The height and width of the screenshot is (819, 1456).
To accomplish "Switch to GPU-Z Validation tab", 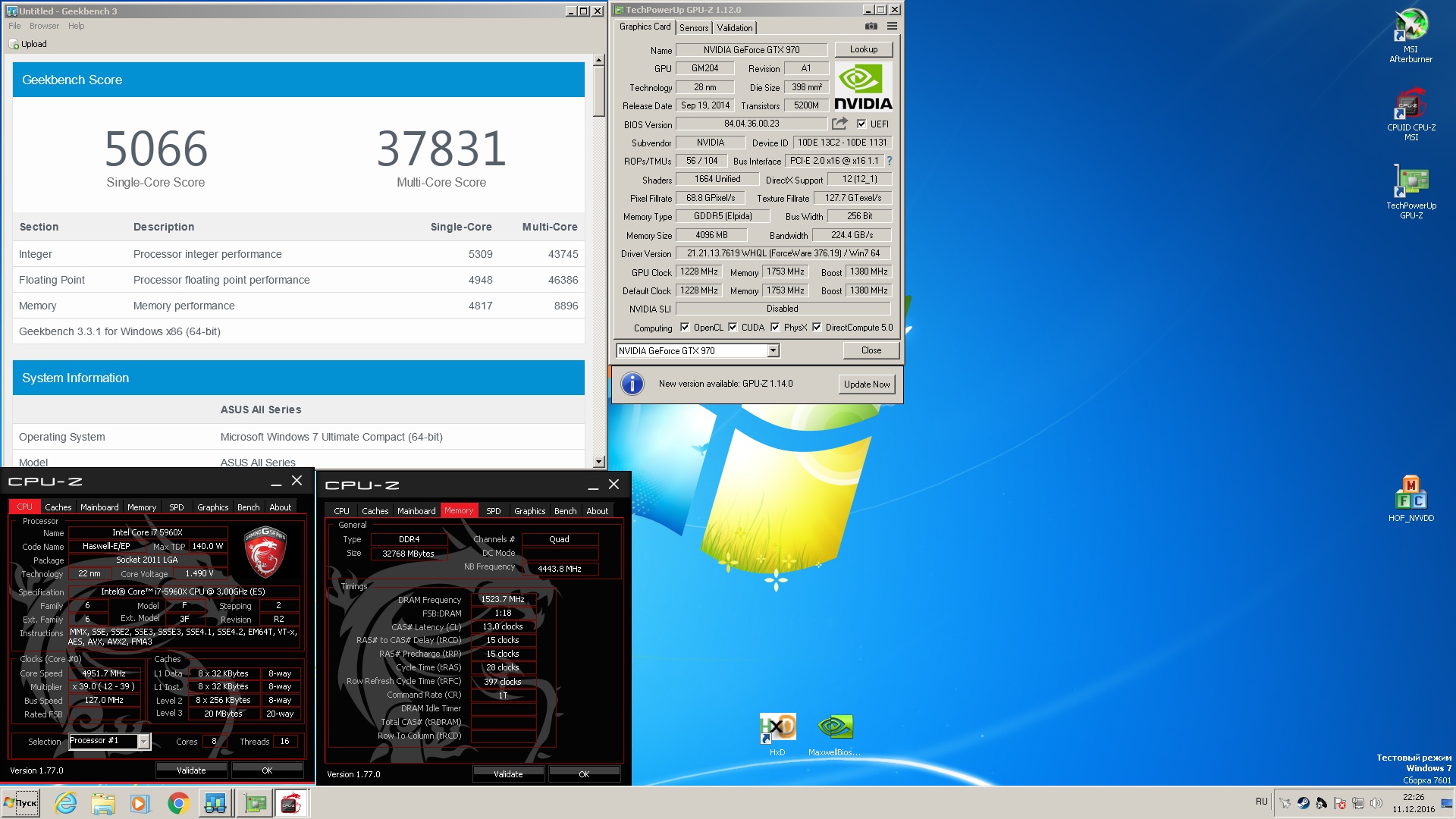I will (x=735, y=27).
